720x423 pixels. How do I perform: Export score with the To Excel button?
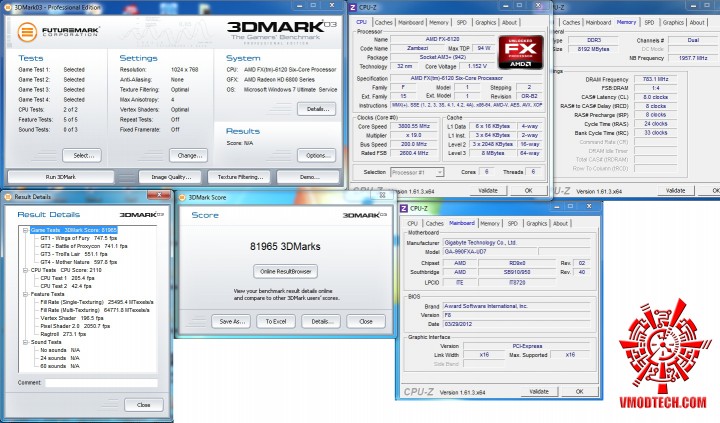click(x=276, y=321)
